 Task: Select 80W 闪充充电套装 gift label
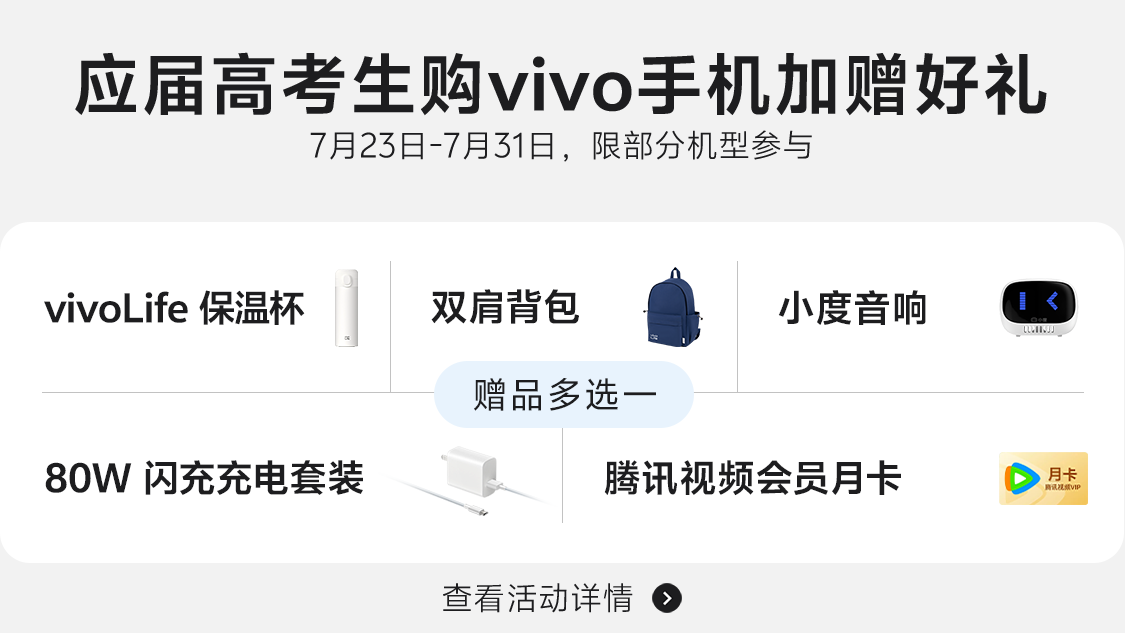[x=204, y=478]
